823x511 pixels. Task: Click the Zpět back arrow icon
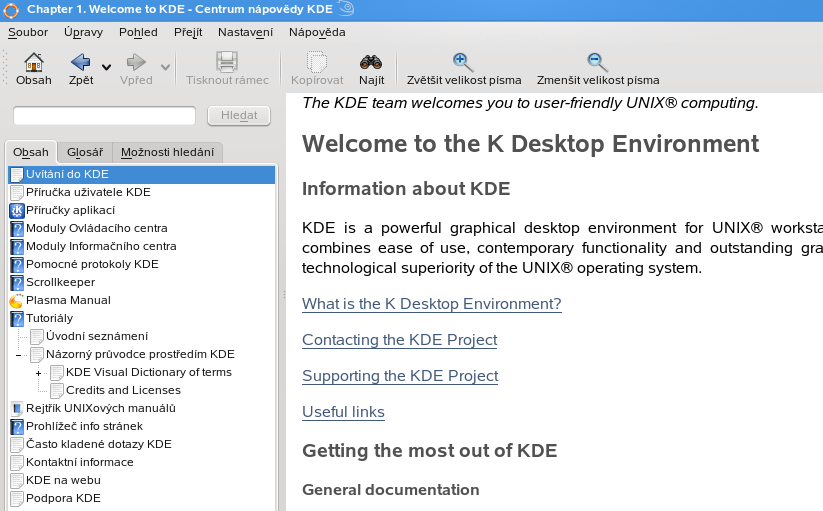click(x=80, y=62)
